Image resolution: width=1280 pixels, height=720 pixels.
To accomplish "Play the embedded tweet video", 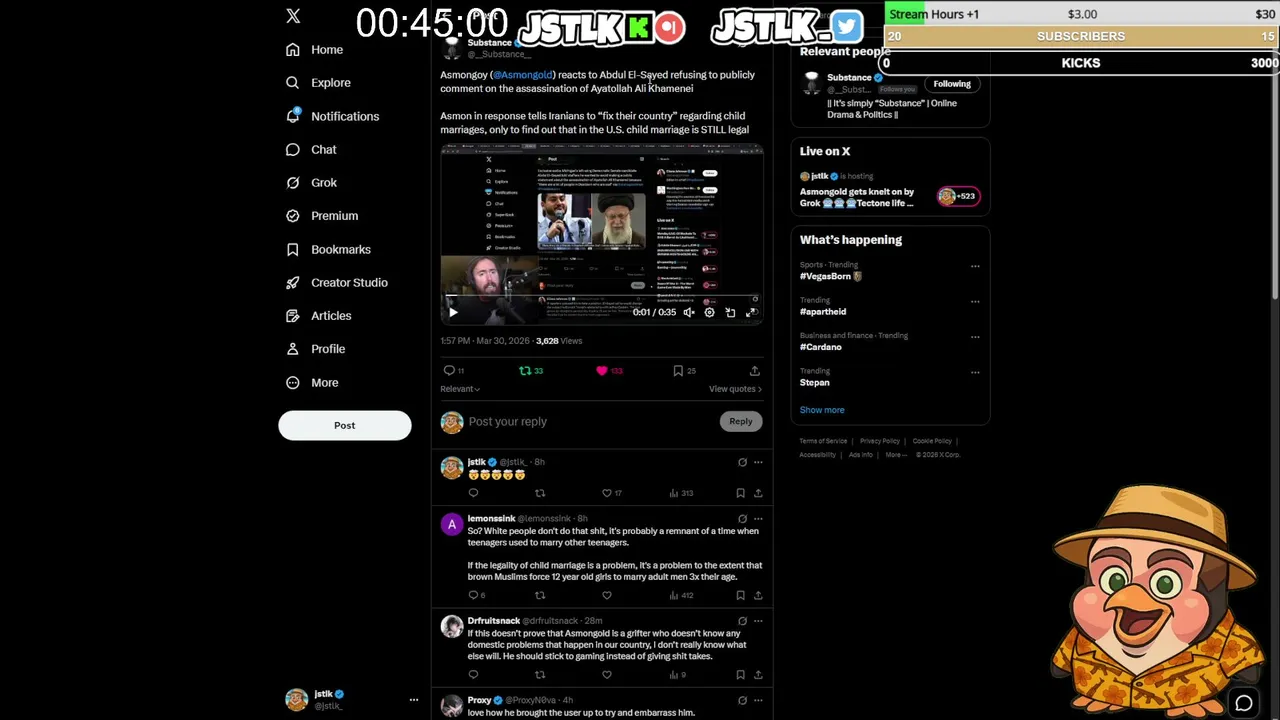I will pos(453,312).
